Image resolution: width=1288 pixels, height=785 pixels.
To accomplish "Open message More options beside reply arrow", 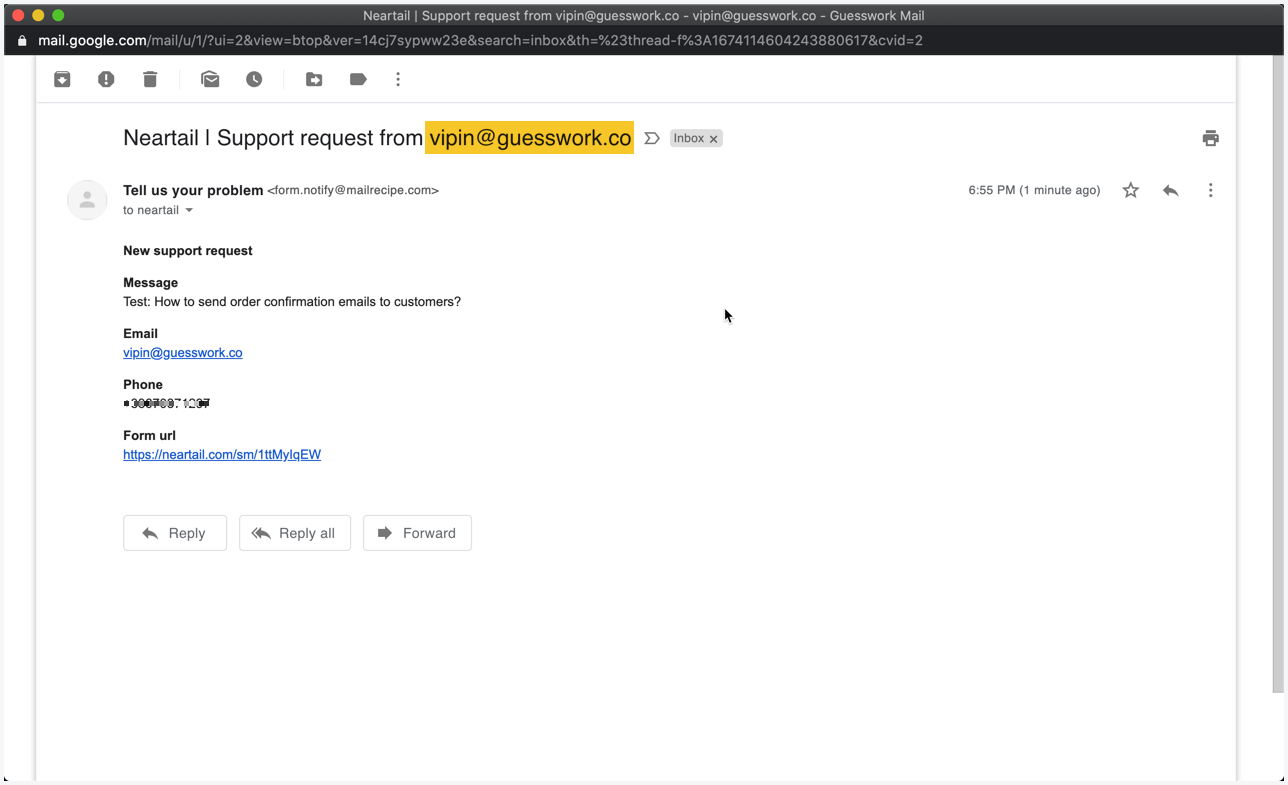I will (x=1210, y=190).
